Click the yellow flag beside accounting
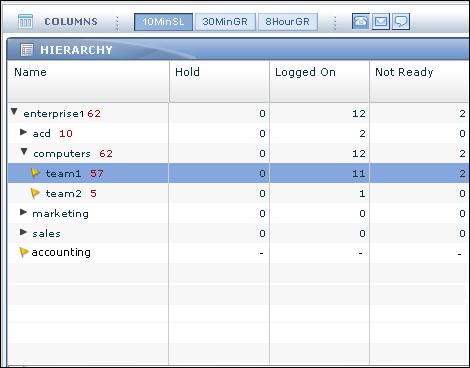The width and height of the screenshot is (470, 368). pyautogui.click(x=24, y=252)
